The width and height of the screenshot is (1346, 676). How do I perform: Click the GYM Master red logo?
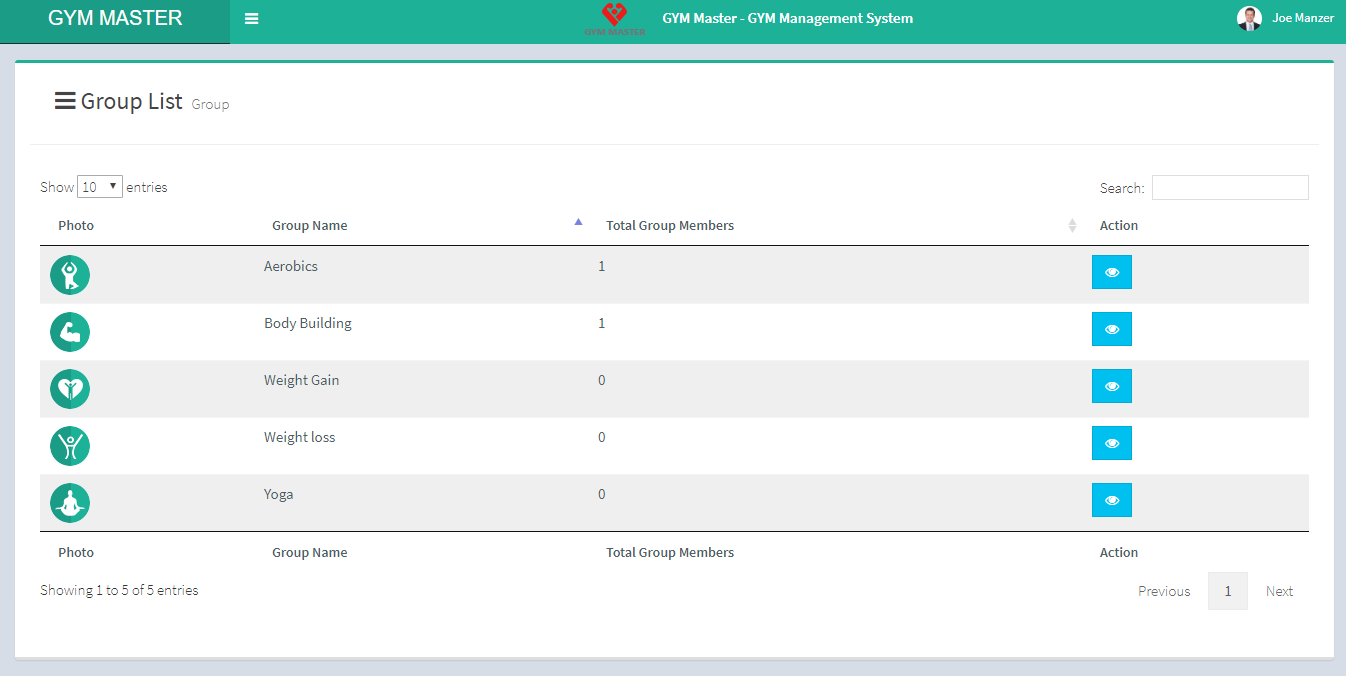coord(614,19)
